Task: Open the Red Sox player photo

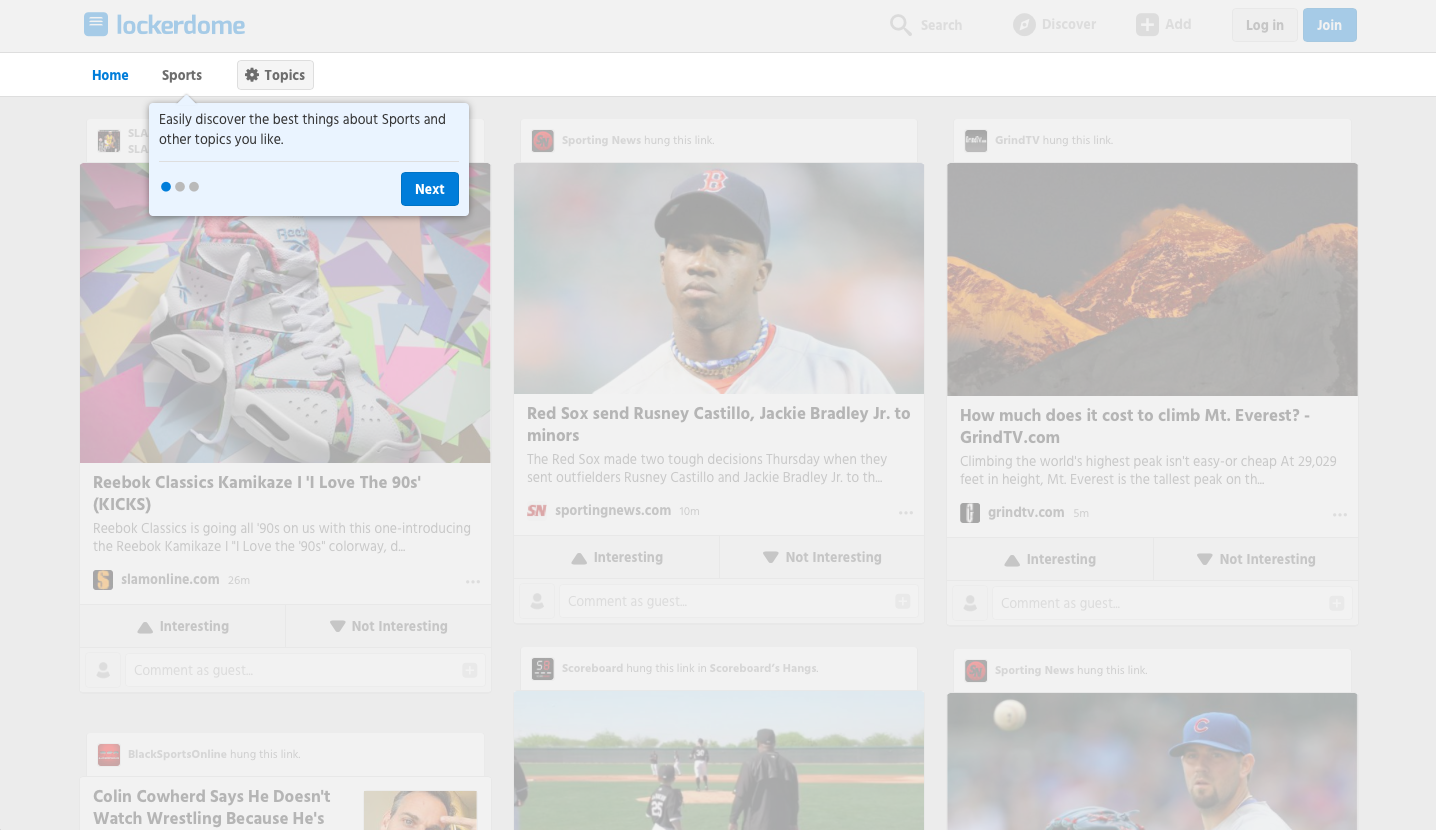Action: (719, 278)
